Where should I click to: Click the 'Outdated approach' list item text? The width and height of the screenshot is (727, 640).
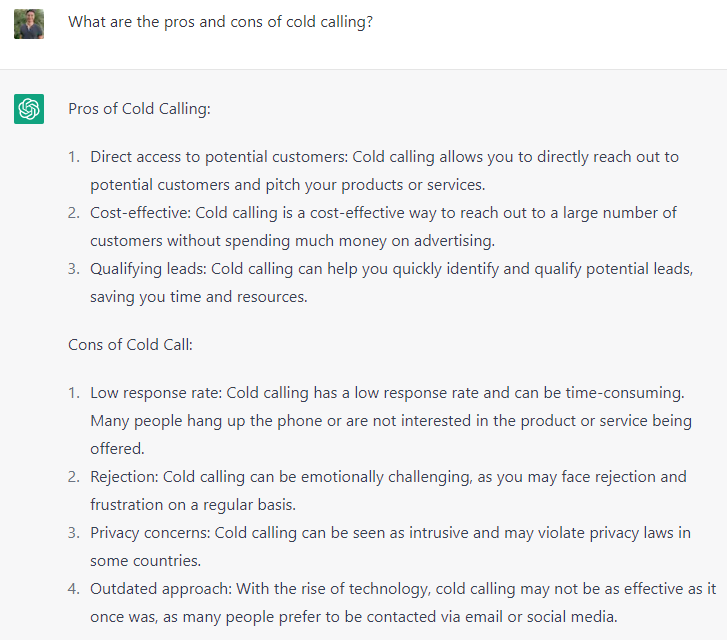[x=403, y=602]
